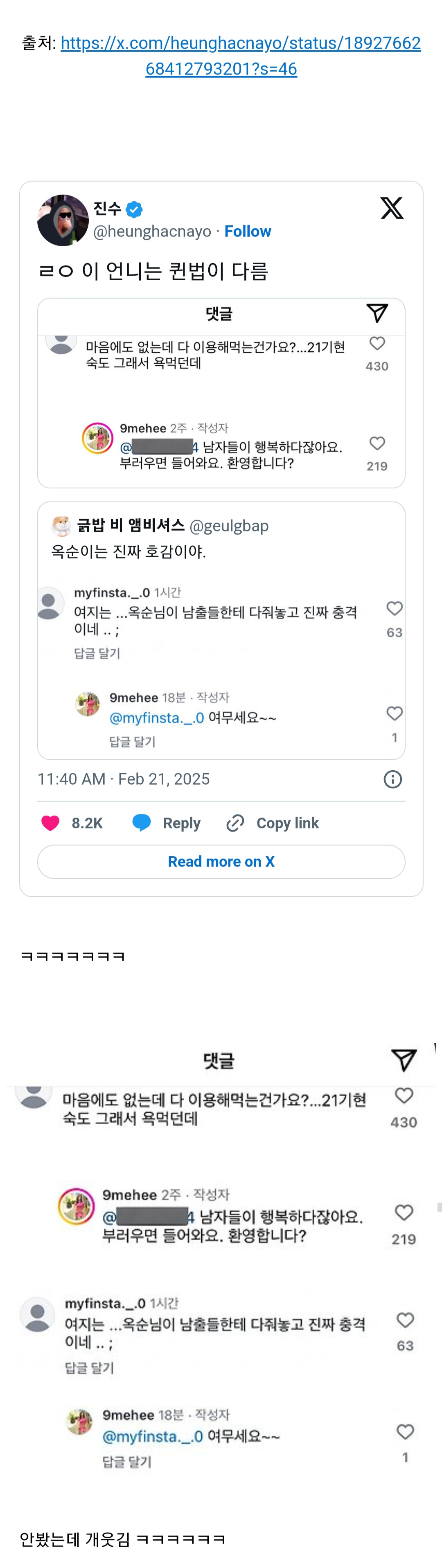This screenshot has width=442, height=1568.
Task: Copy link to the tweet
Action: [273, 823]
